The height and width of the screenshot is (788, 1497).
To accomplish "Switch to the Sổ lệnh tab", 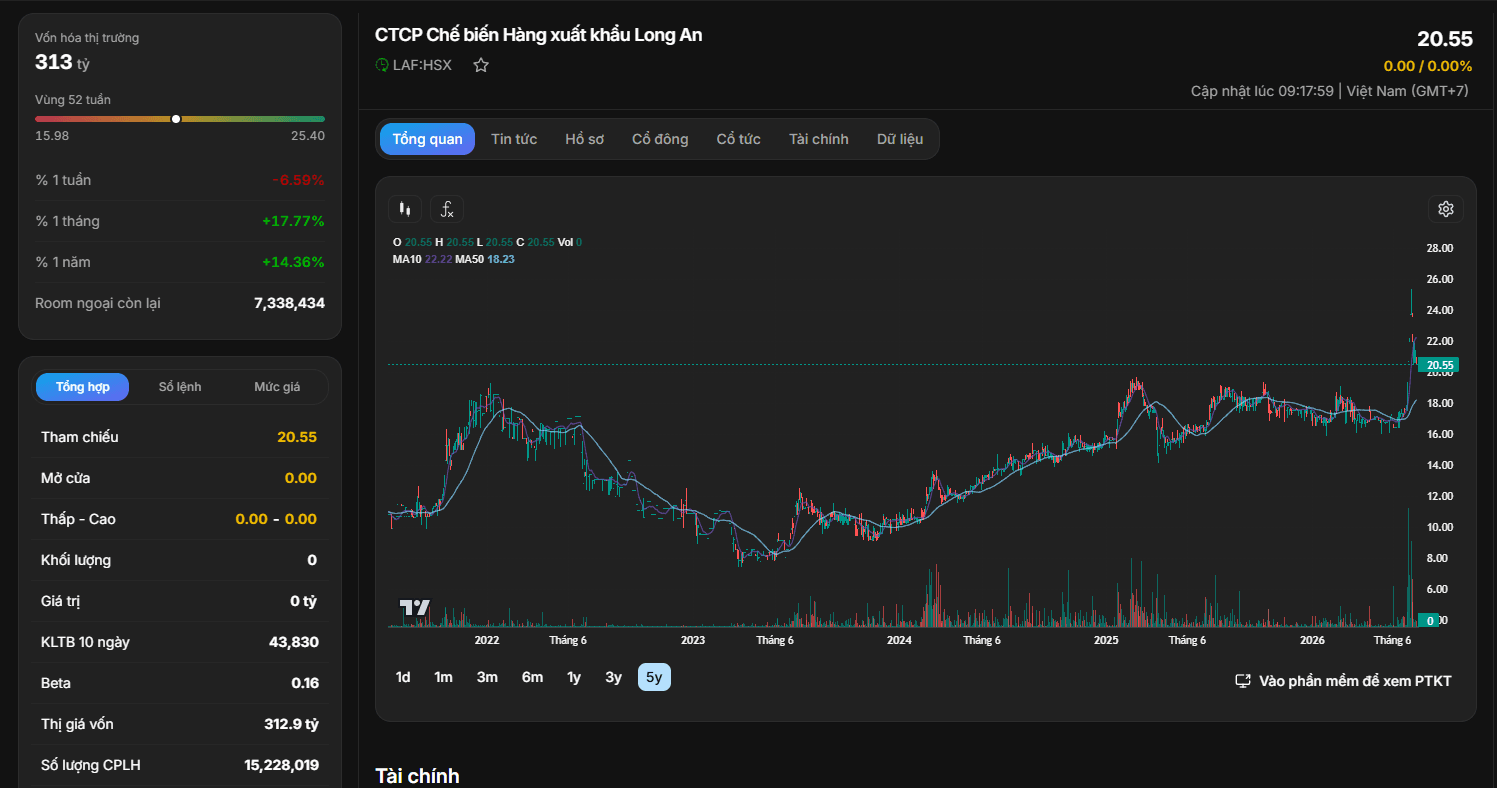I will pos(180,387).
